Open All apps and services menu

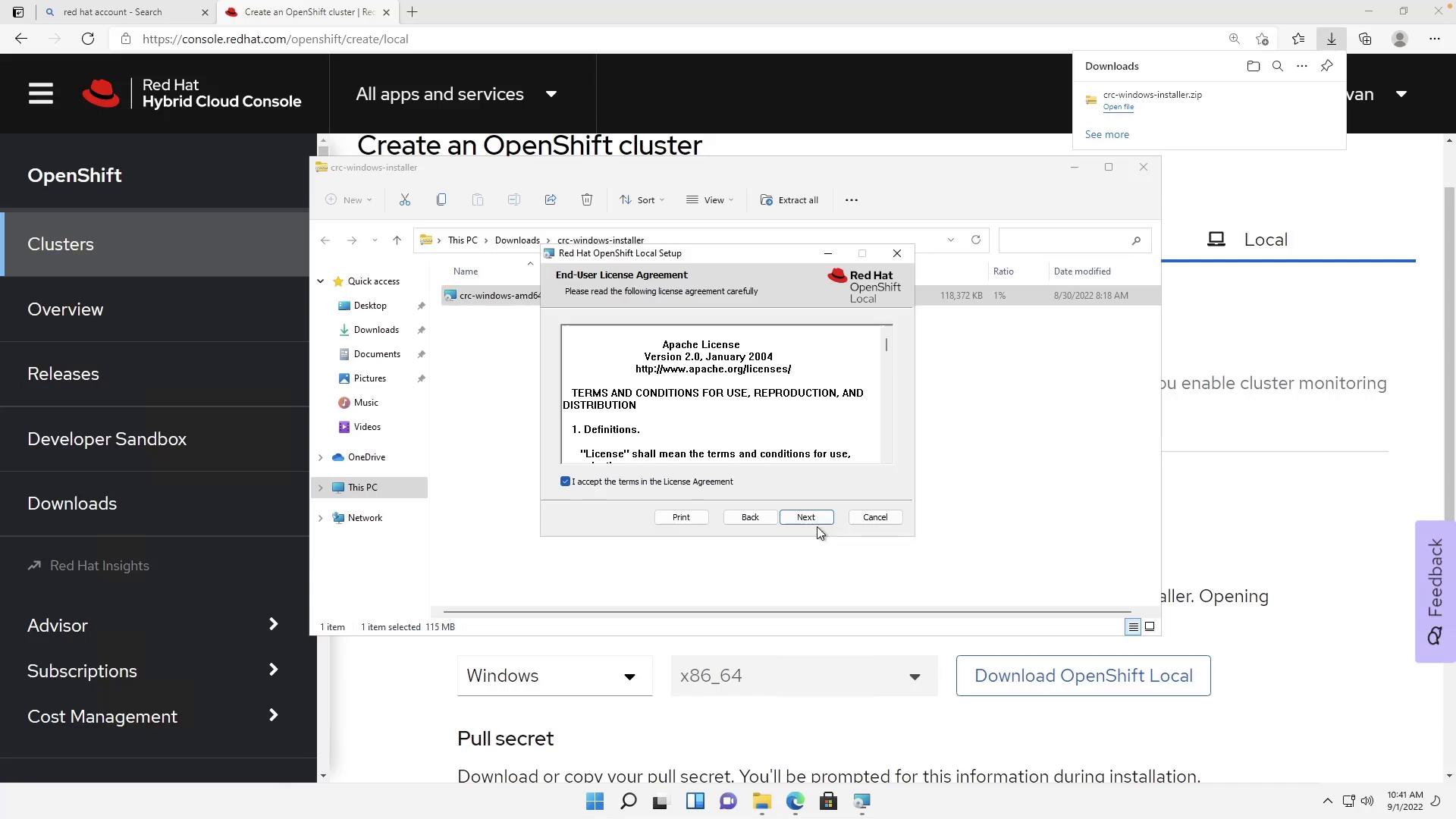[x=457, y=94]
